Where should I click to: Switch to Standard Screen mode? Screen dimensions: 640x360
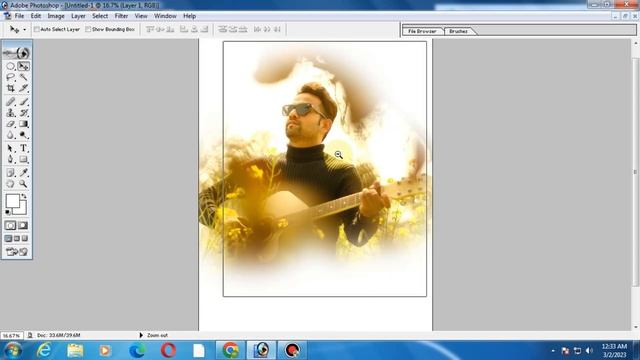(x=8, y=238)
